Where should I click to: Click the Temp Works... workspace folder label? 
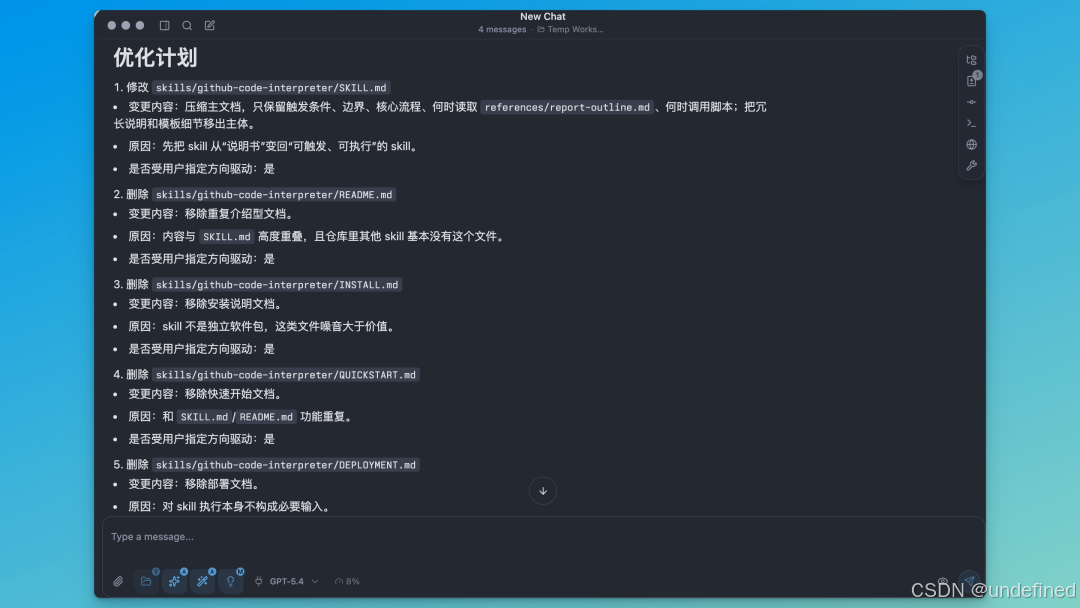coord(570,30)
